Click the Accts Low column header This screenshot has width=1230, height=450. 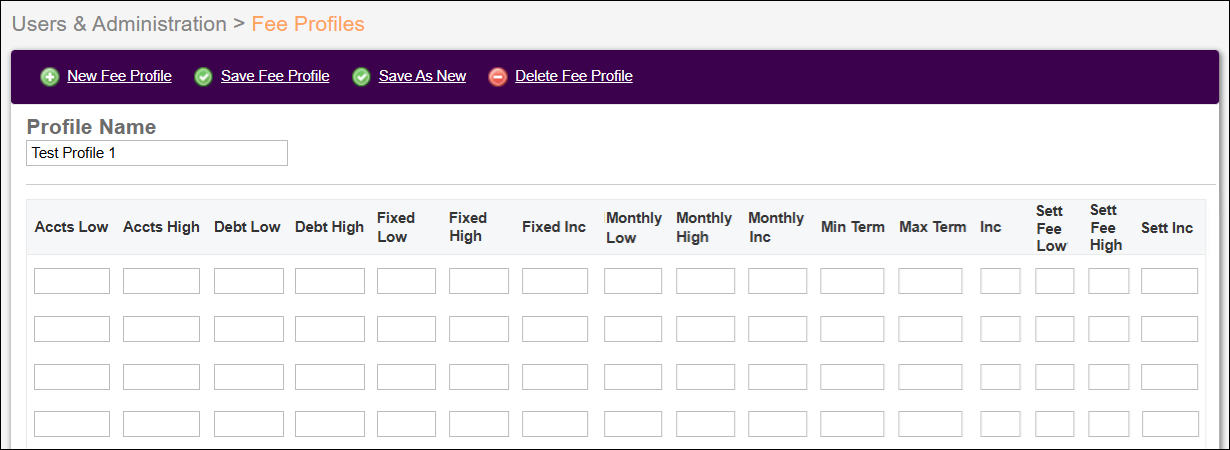point(71,227)
